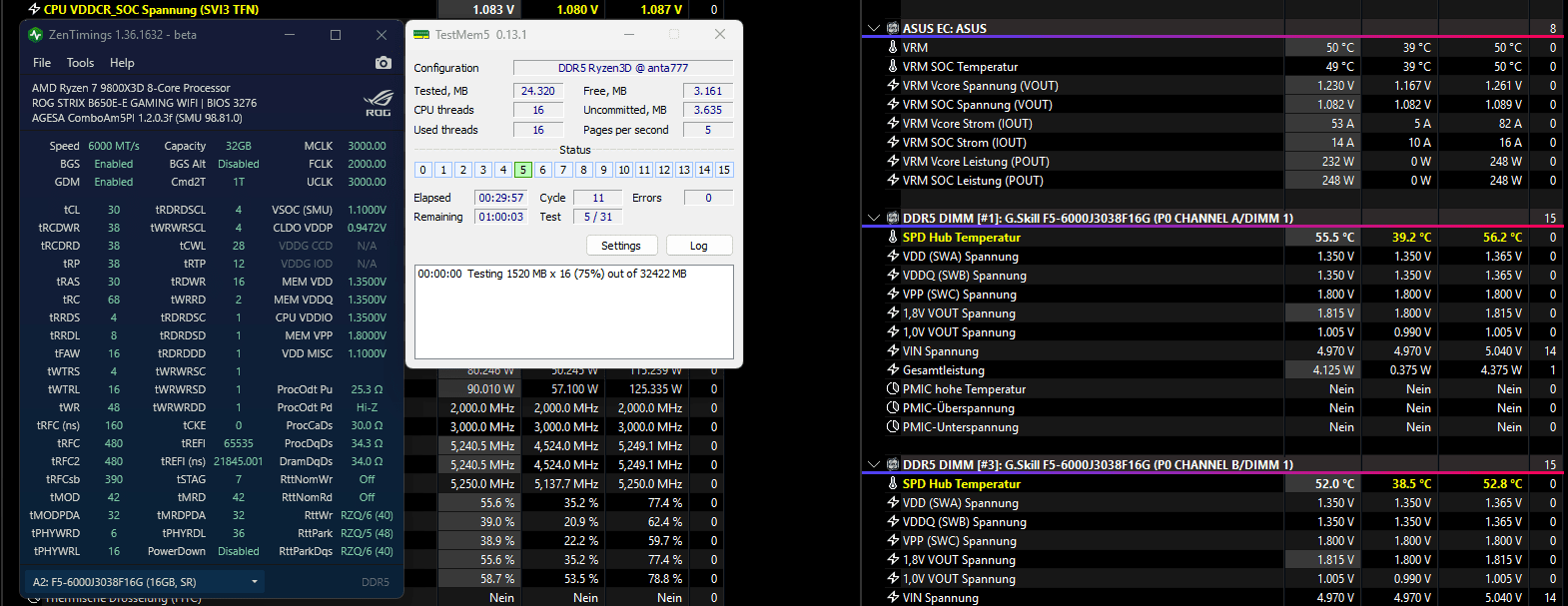Click the Elapsed time field 00:29:57
The image size is (1568, 606).
click(500, 198)
